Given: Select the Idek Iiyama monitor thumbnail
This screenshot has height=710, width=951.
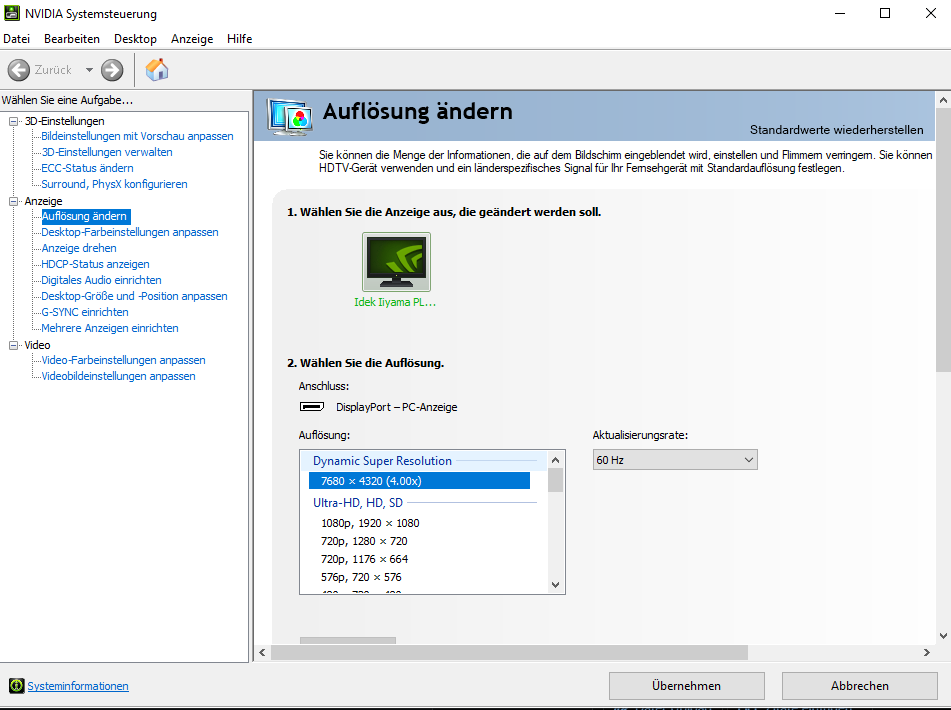Looking at the screenshot, I should pyautogui.click(x=396, y=262).
